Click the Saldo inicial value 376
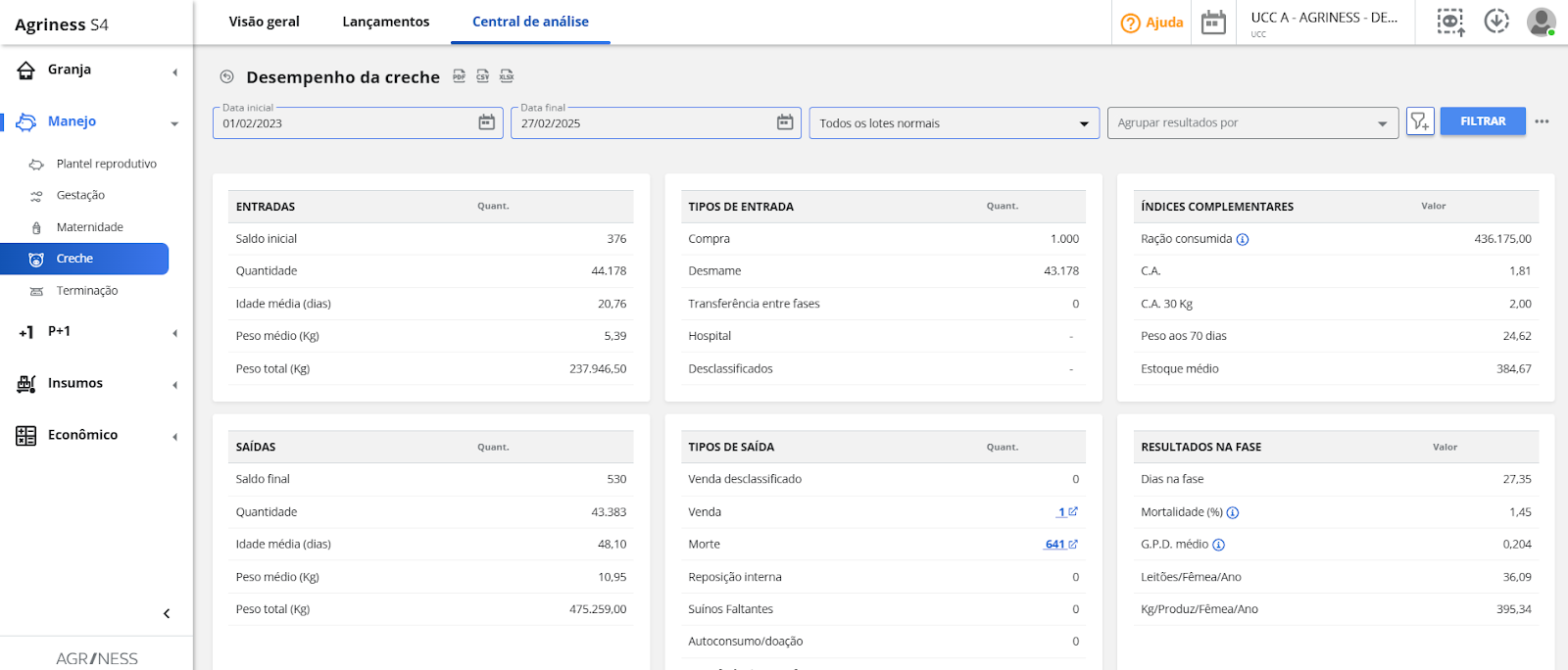This screenshot has width=1568, height=670. pyautogui.click(x=616, y=239)
